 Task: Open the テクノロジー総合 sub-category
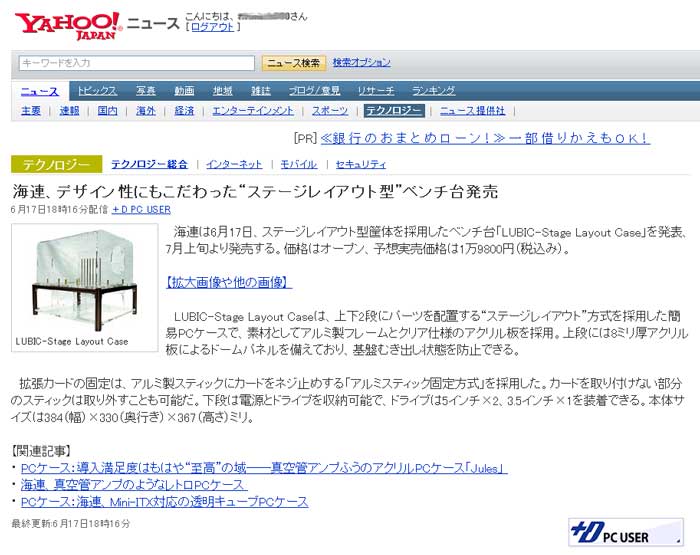click(x=149, y=164)
